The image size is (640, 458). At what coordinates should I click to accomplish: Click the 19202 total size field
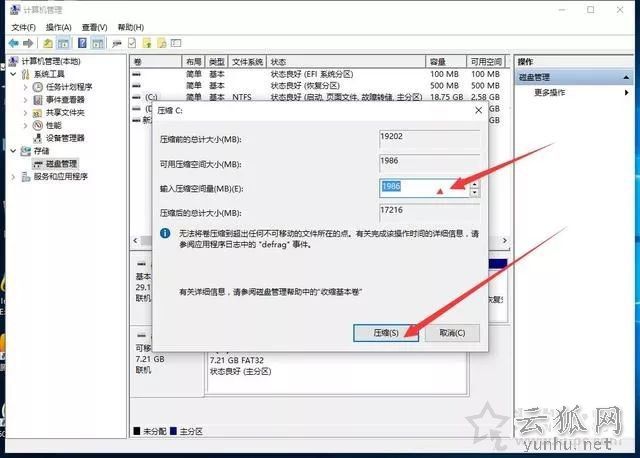click(x=429, y=138)
